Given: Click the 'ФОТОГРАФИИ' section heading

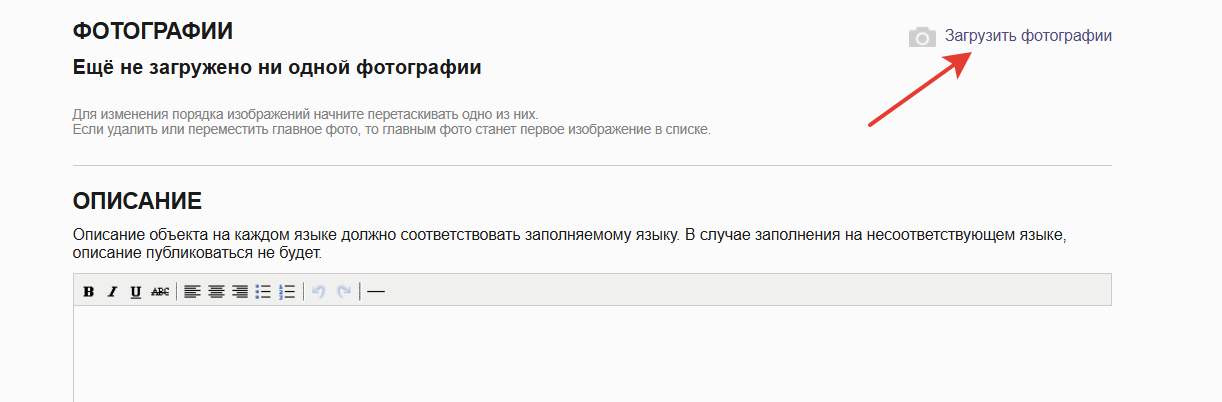Looking at the screenshot, I should pyautogui.click(x=153, y=32).
